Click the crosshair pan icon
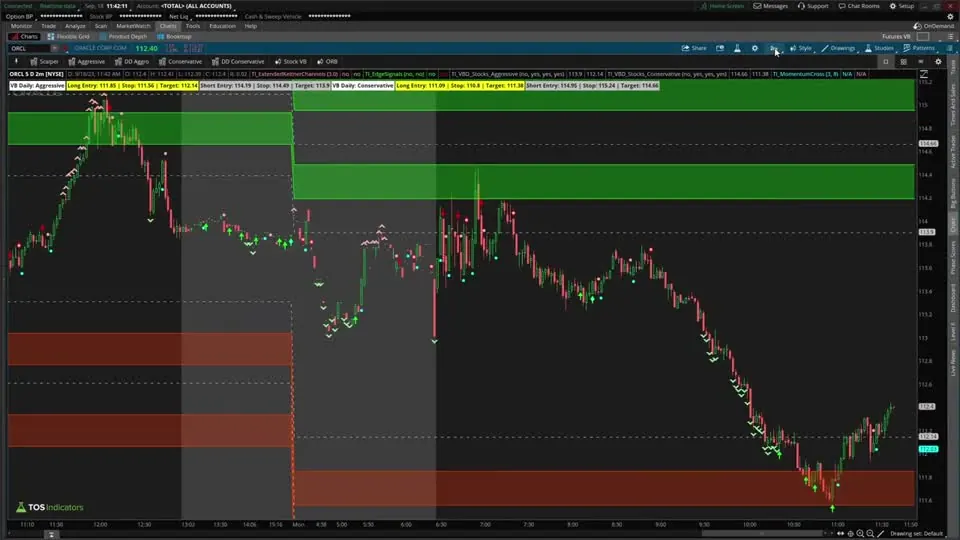Image resolution: width=960 pixels, height=540 pixels. pos(850,534)
